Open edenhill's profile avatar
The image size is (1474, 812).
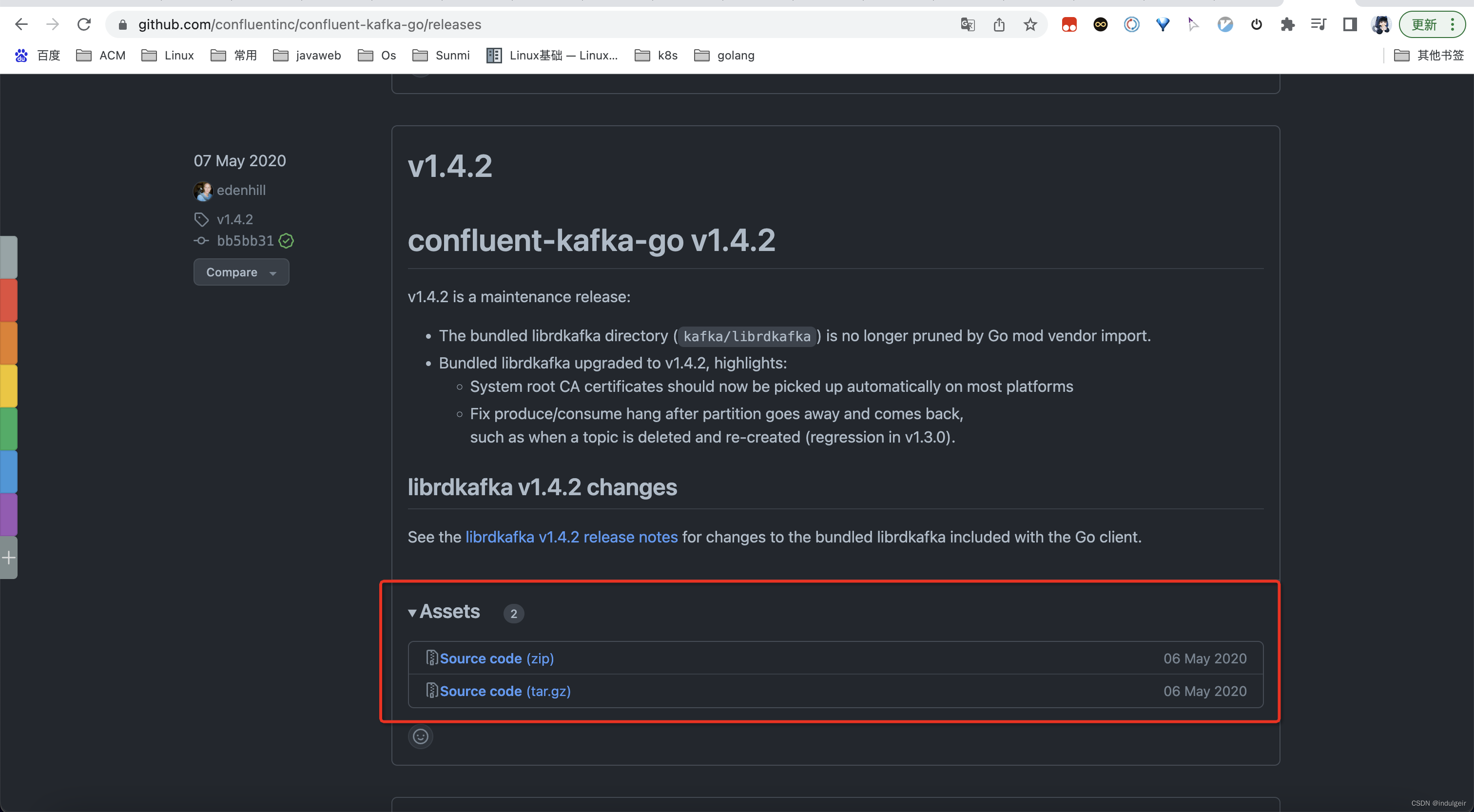pyautogui.click(x=203, y=191)
